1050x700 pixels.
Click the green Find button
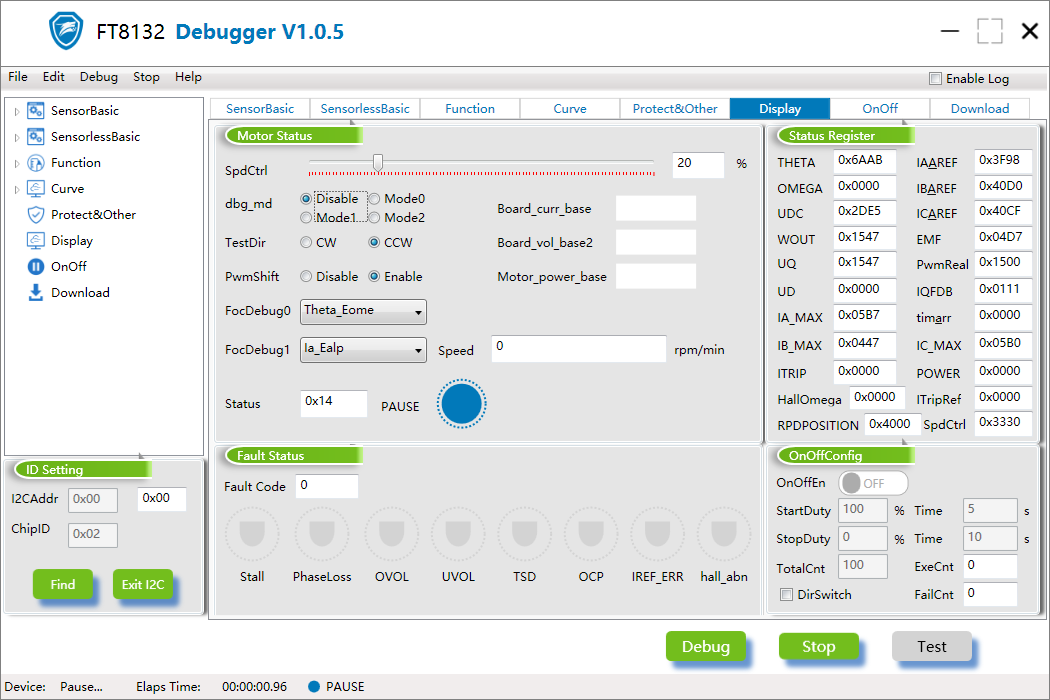63,584
